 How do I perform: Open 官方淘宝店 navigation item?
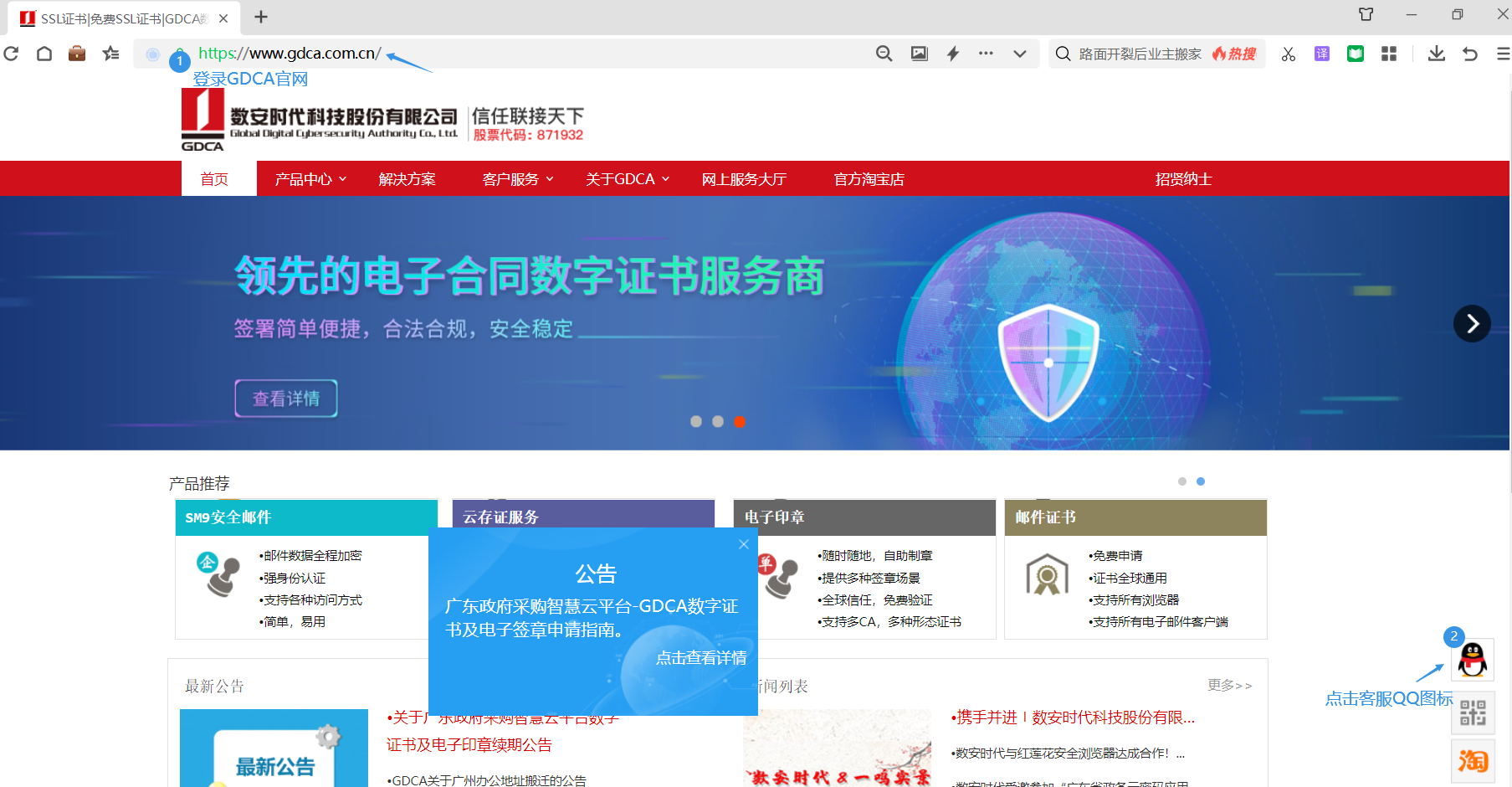point(869,179)
